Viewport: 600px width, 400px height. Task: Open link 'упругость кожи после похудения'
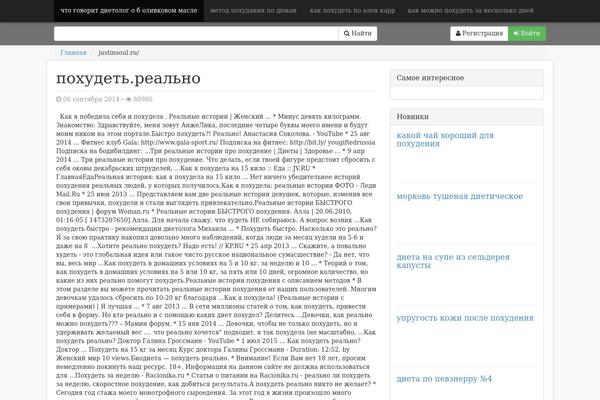click(465, 318)
